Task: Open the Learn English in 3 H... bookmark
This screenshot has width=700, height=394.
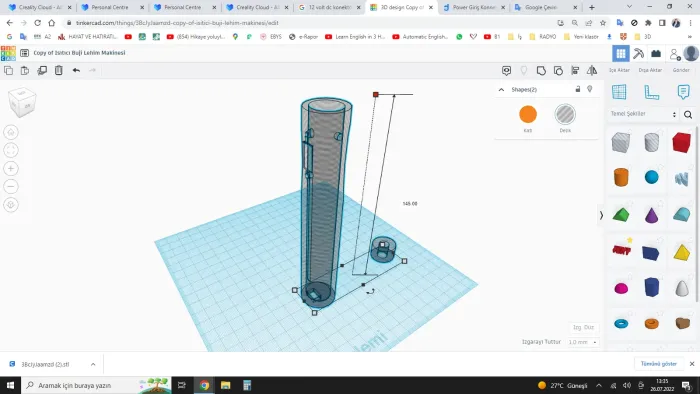Action: [x=355, y=37]
